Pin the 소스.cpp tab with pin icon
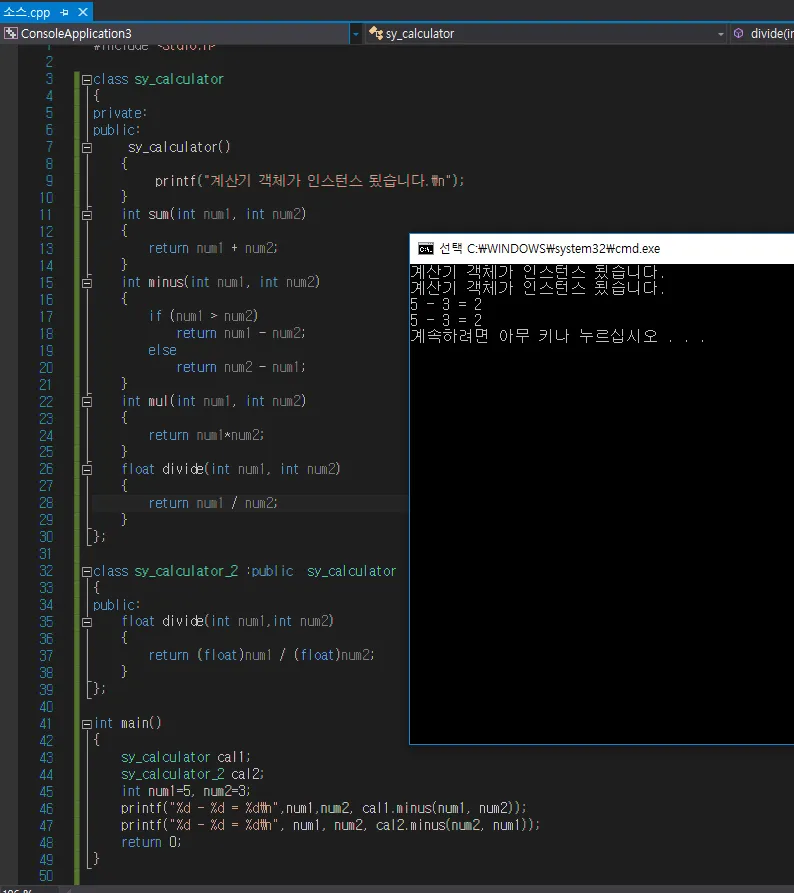 (x=64, y=12)
